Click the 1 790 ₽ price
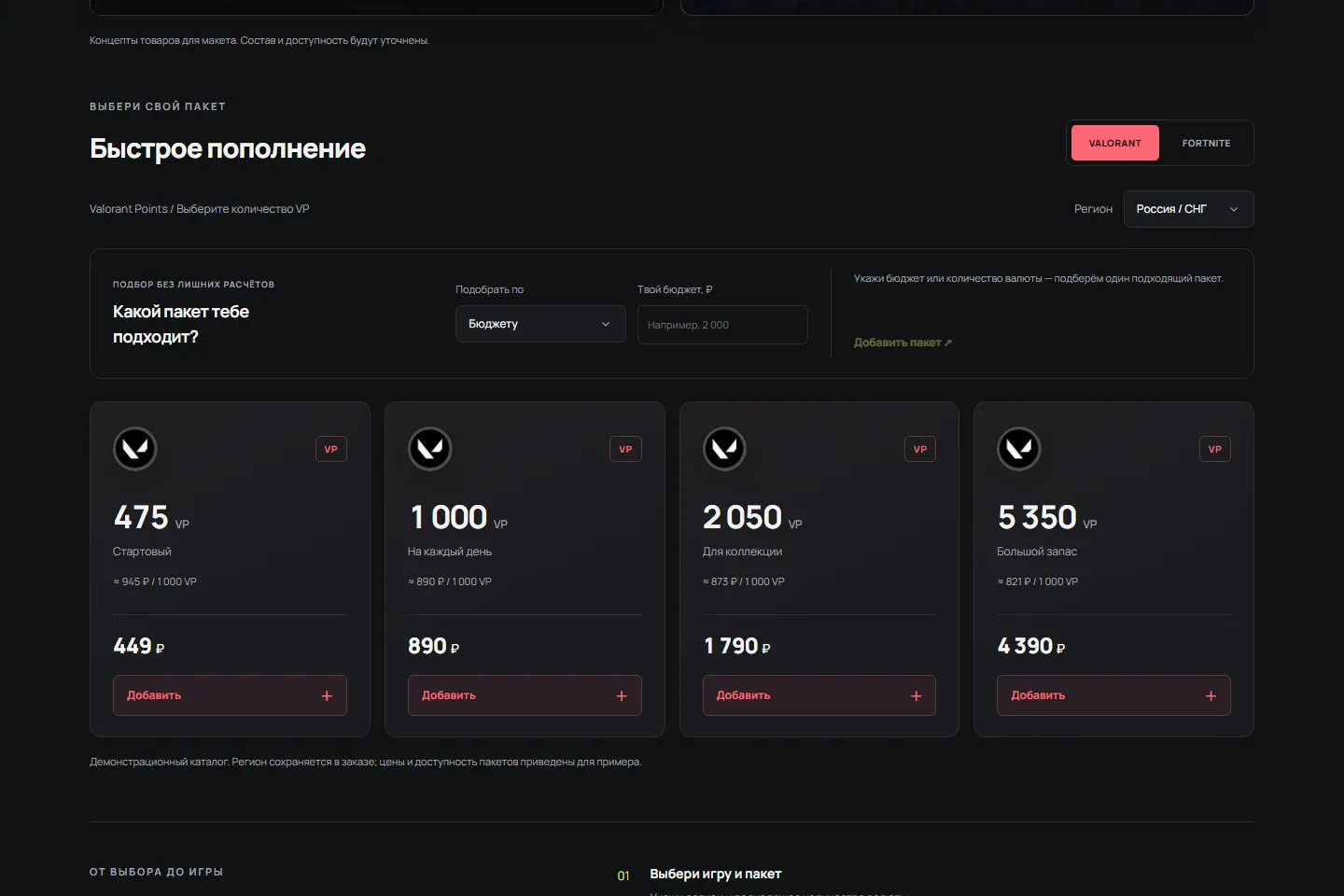This screenshot has width=1344, height=896. [736, 646]
